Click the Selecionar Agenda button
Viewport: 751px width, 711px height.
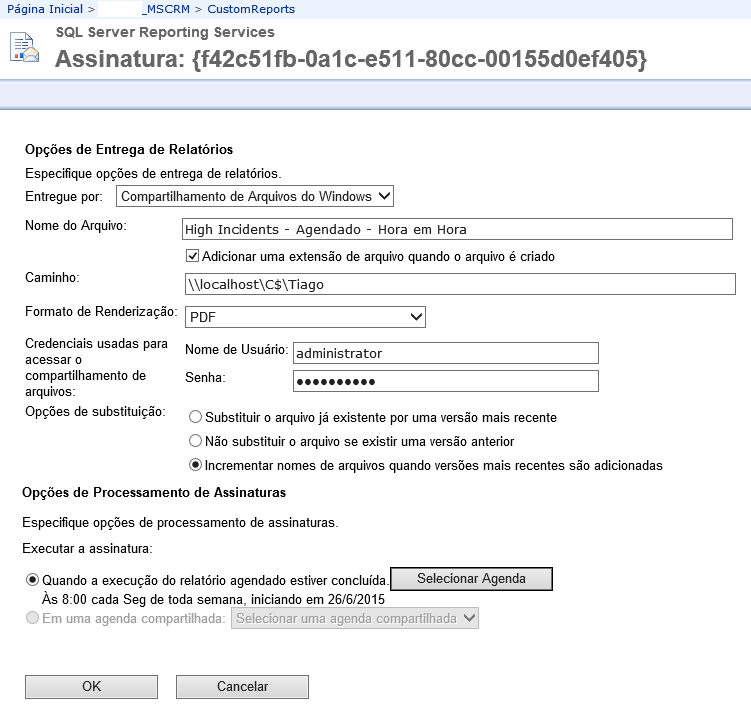click(470, 579)
